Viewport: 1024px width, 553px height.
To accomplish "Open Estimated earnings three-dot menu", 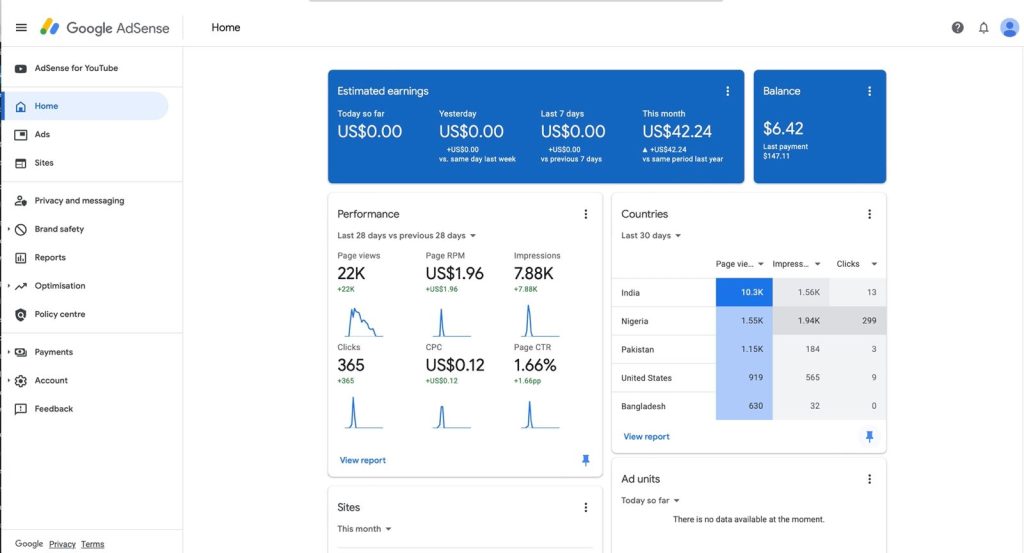I will point(728,91).
